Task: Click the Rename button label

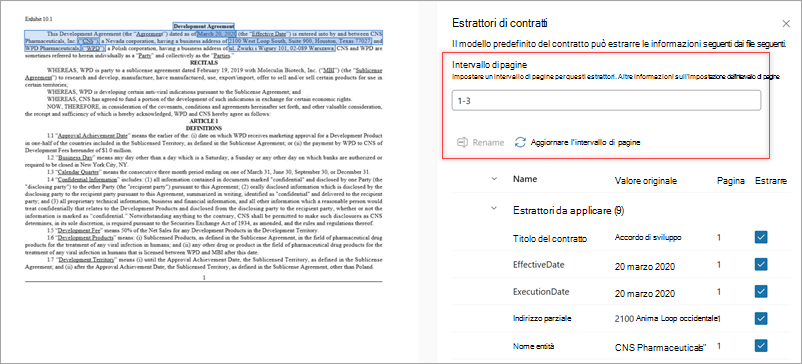Action: tap(488, 143)
